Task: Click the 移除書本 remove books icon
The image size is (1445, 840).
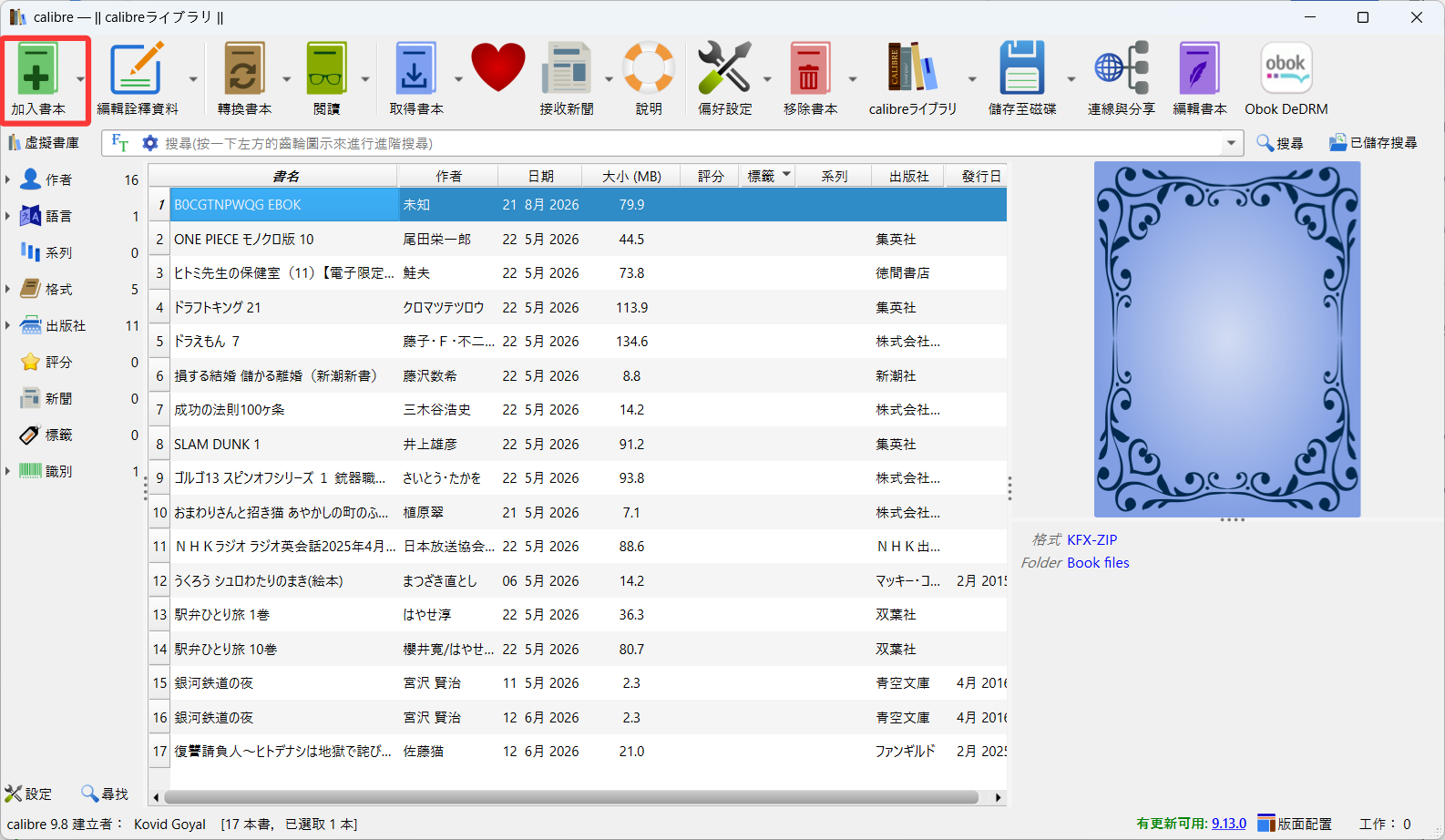Action: pyautogui.click(x=809, y=68)
